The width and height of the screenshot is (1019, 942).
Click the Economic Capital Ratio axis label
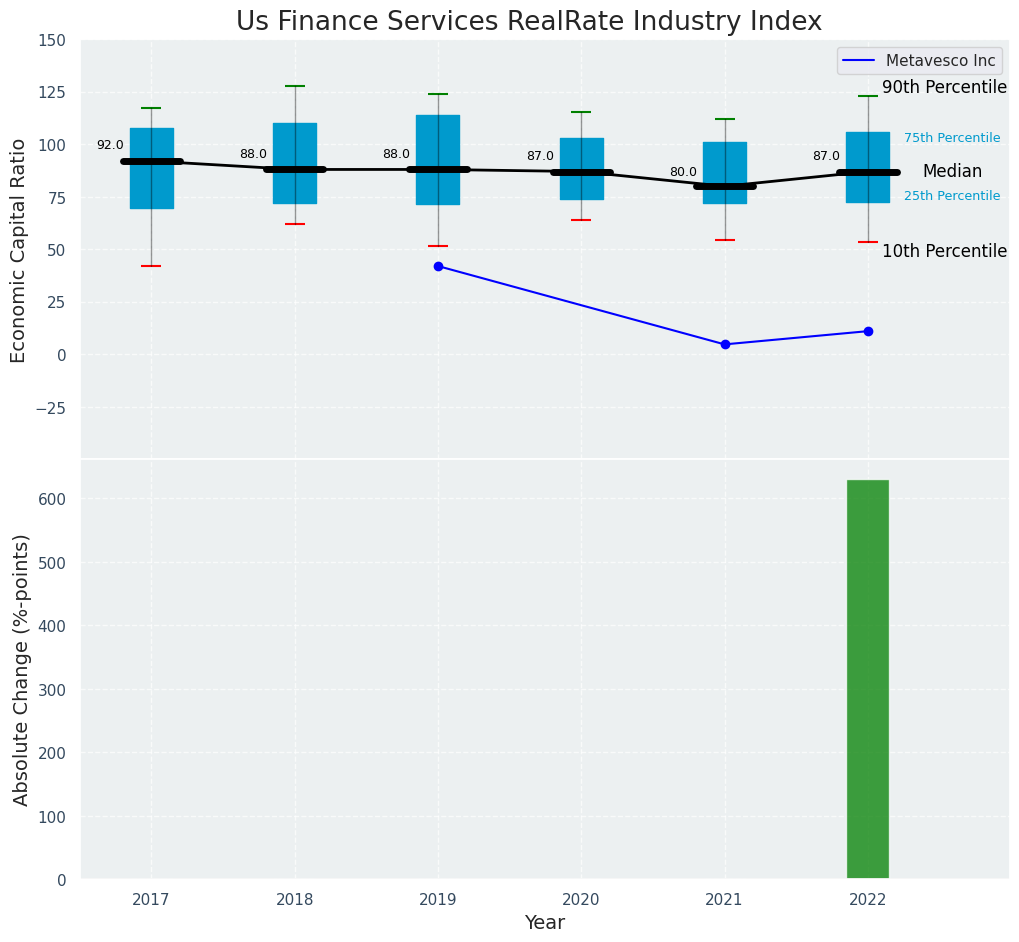pos(19,249)
